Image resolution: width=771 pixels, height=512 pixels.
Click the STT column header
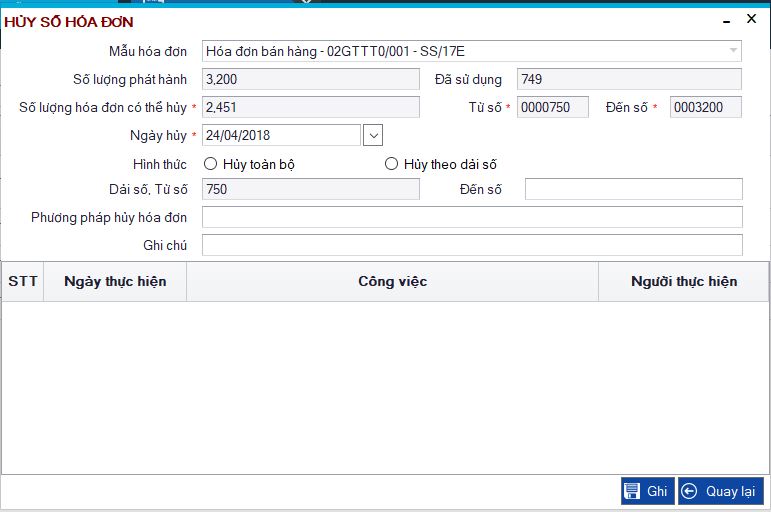[x=23, y=282]
